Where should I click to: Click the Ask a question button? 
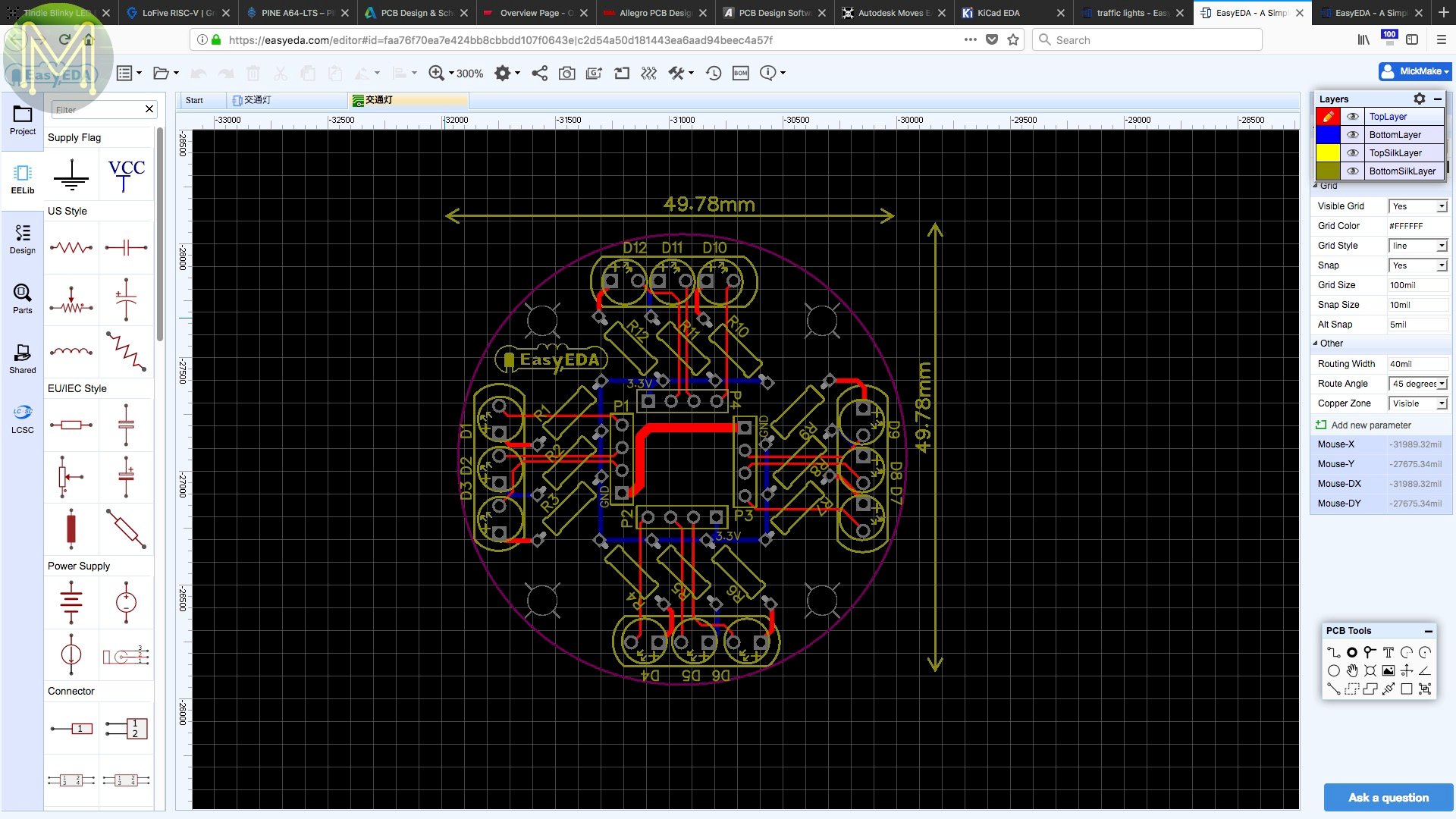(x=1389, y=798)
